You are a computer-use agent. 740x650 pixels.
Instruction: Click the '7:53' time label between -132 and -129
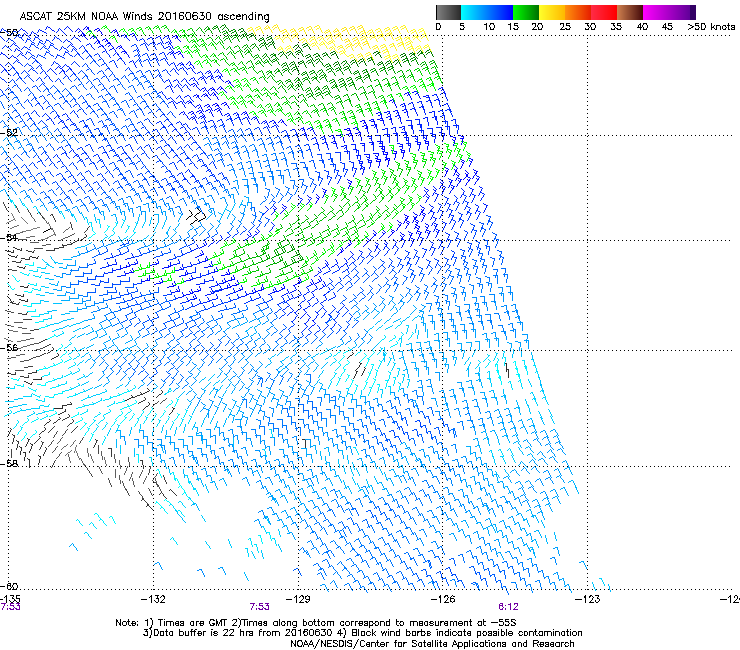pos(260,607)
